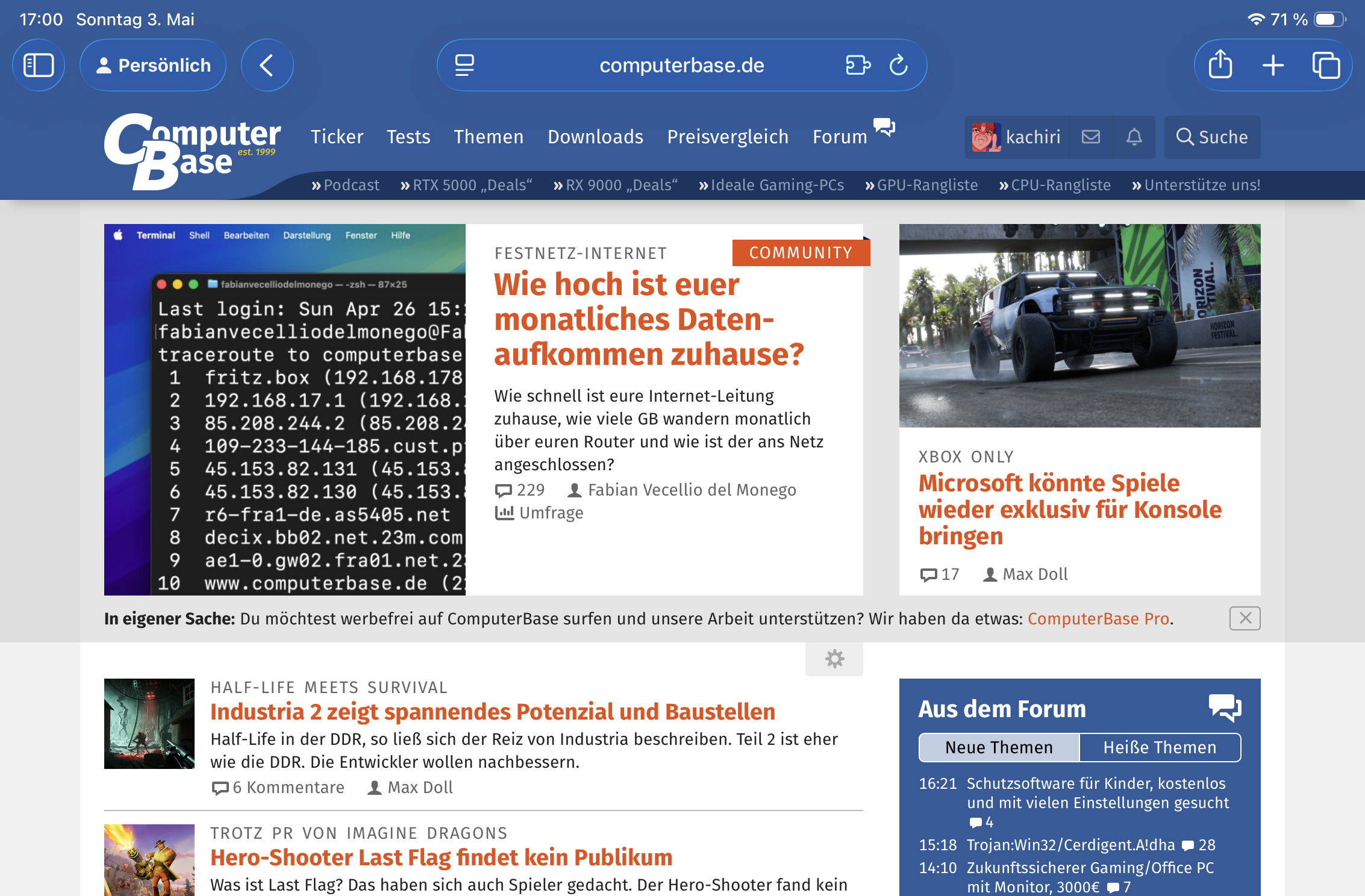Screen dimensions: 1365x896
Task: Go back to the previous page
Action: [267, 65]
